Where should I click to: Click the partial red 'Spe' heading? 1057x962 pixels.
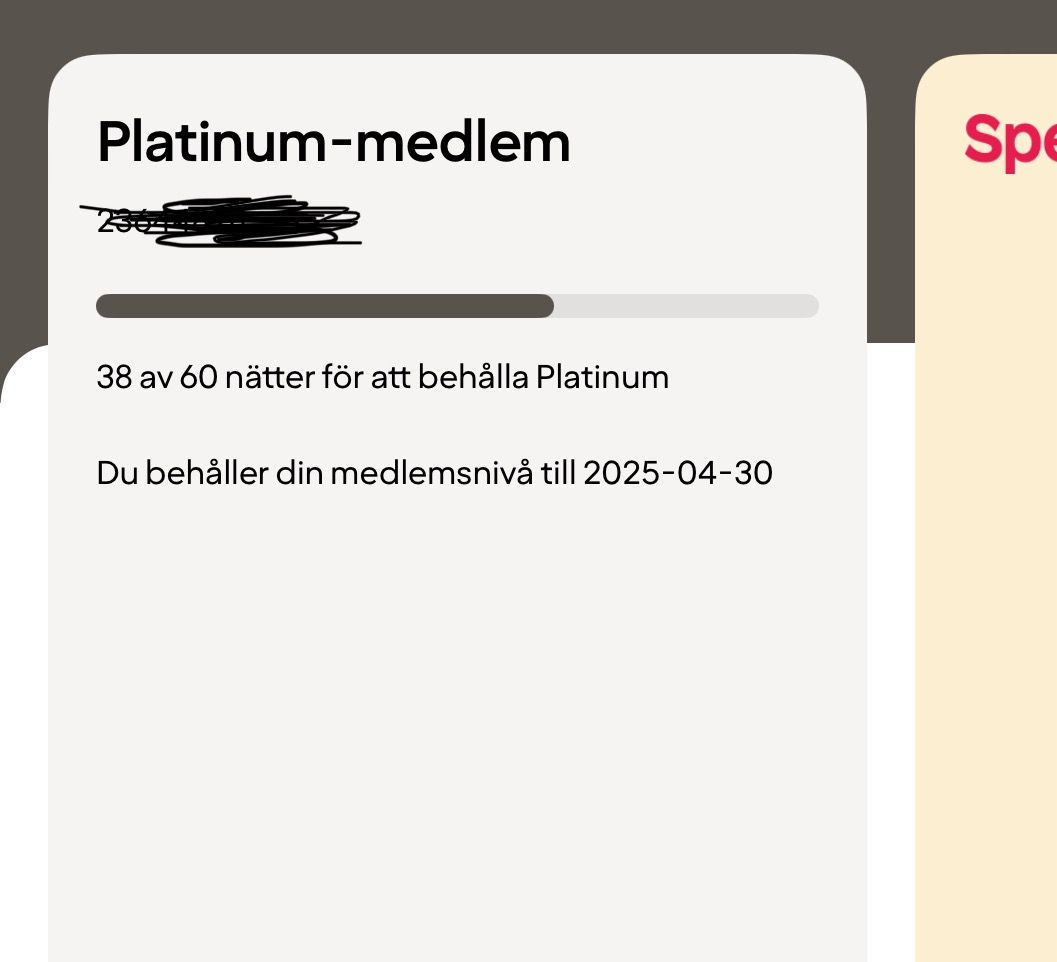[1008, 142]
